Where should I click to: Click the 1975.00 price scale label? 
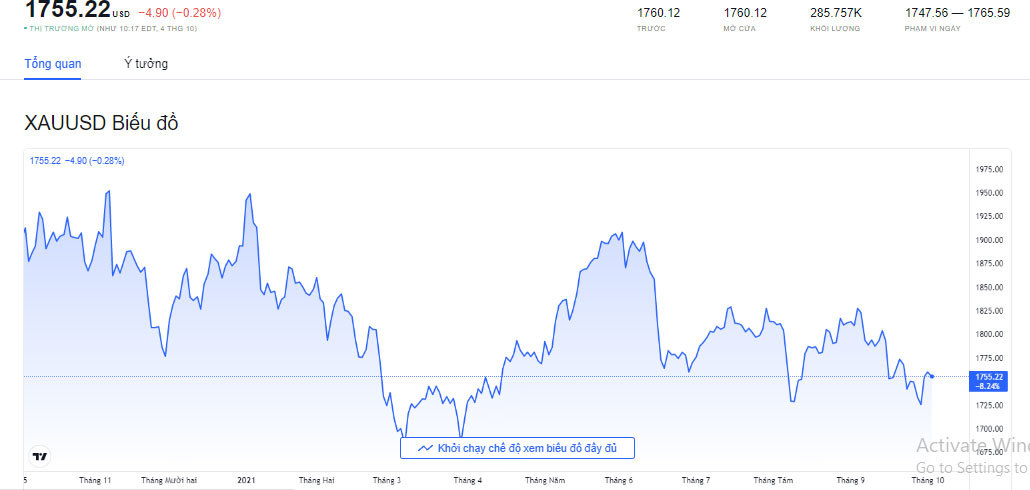tap(990, 169)
